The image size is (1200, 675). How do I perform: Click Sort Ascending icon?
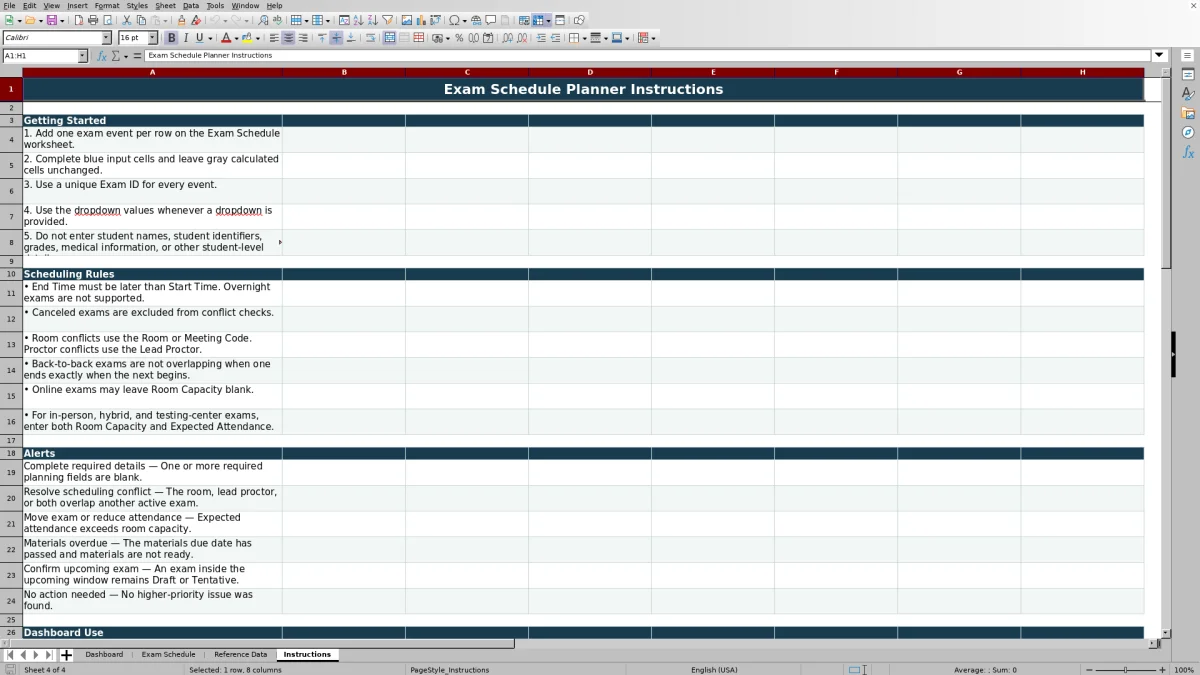358,20
